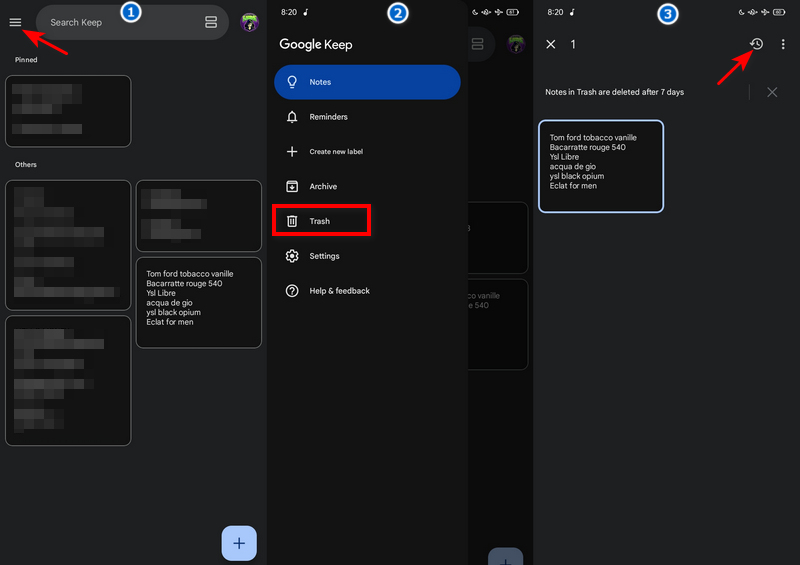Open Help & feedback

pyautogui.click(x=367, y=291)
